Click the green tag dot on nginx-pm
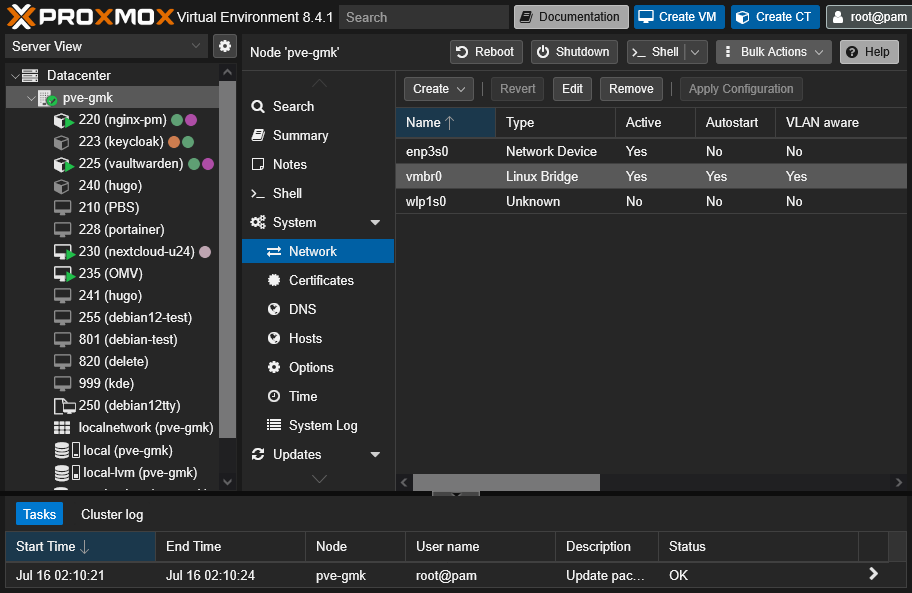The height and width of the screenshot is (593, 912). click(x=177, y=120)
